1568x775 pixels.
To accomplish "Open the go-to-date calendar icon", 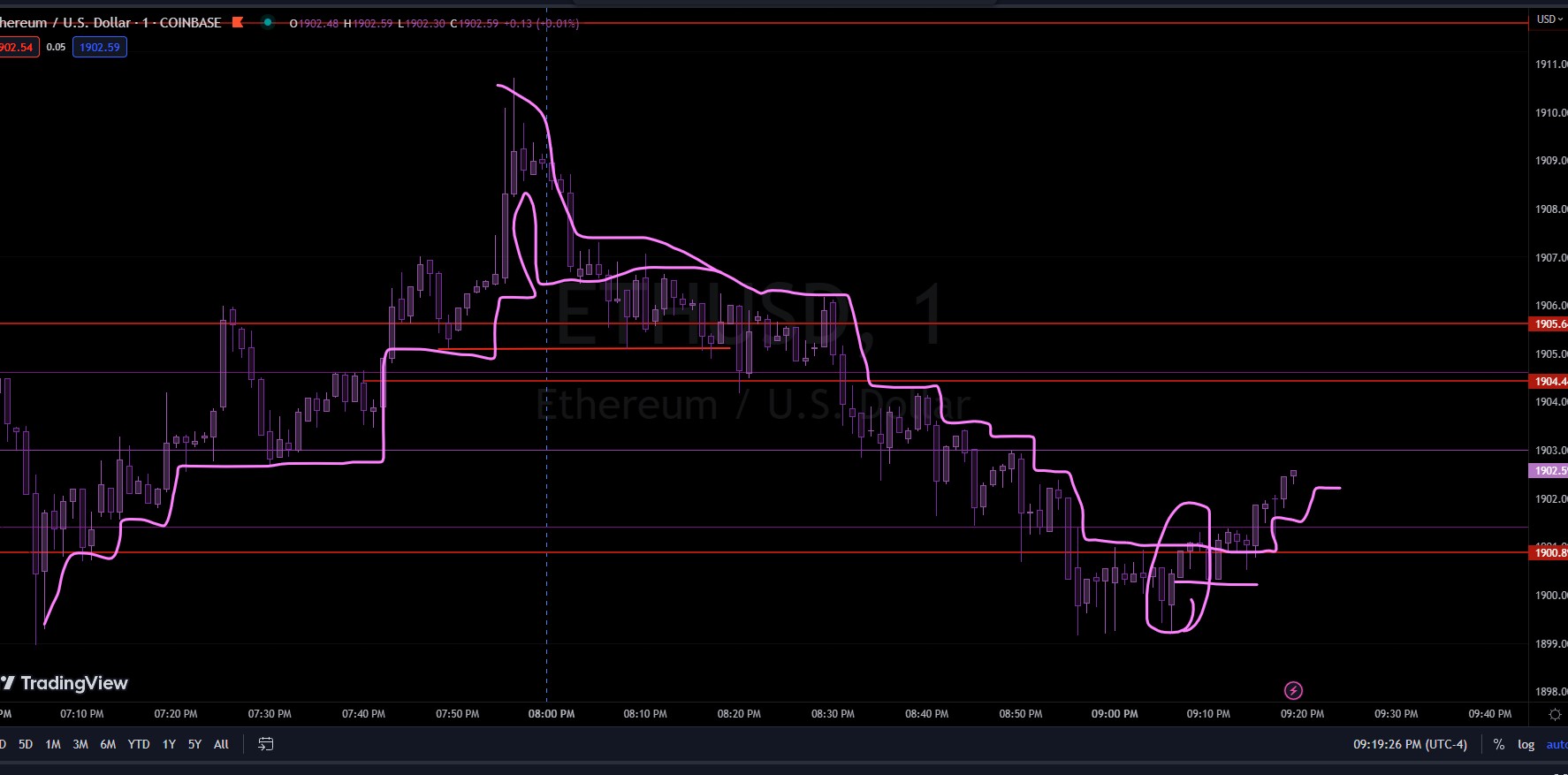I will click(265, 744).
